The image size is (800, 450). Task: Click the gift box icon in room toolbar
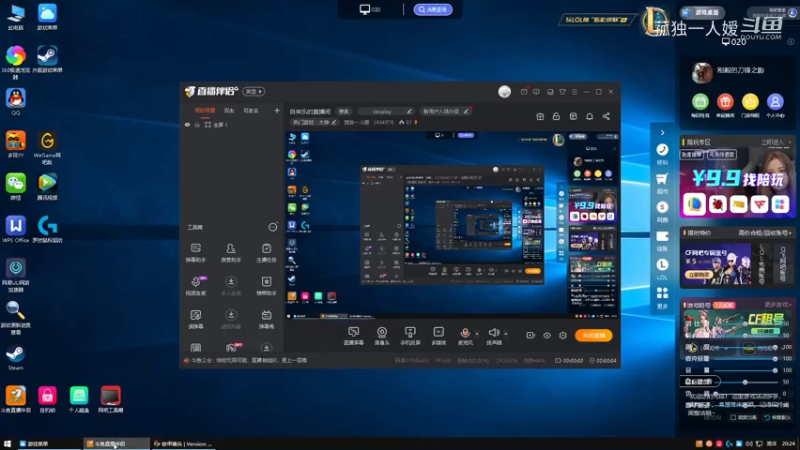540,116
